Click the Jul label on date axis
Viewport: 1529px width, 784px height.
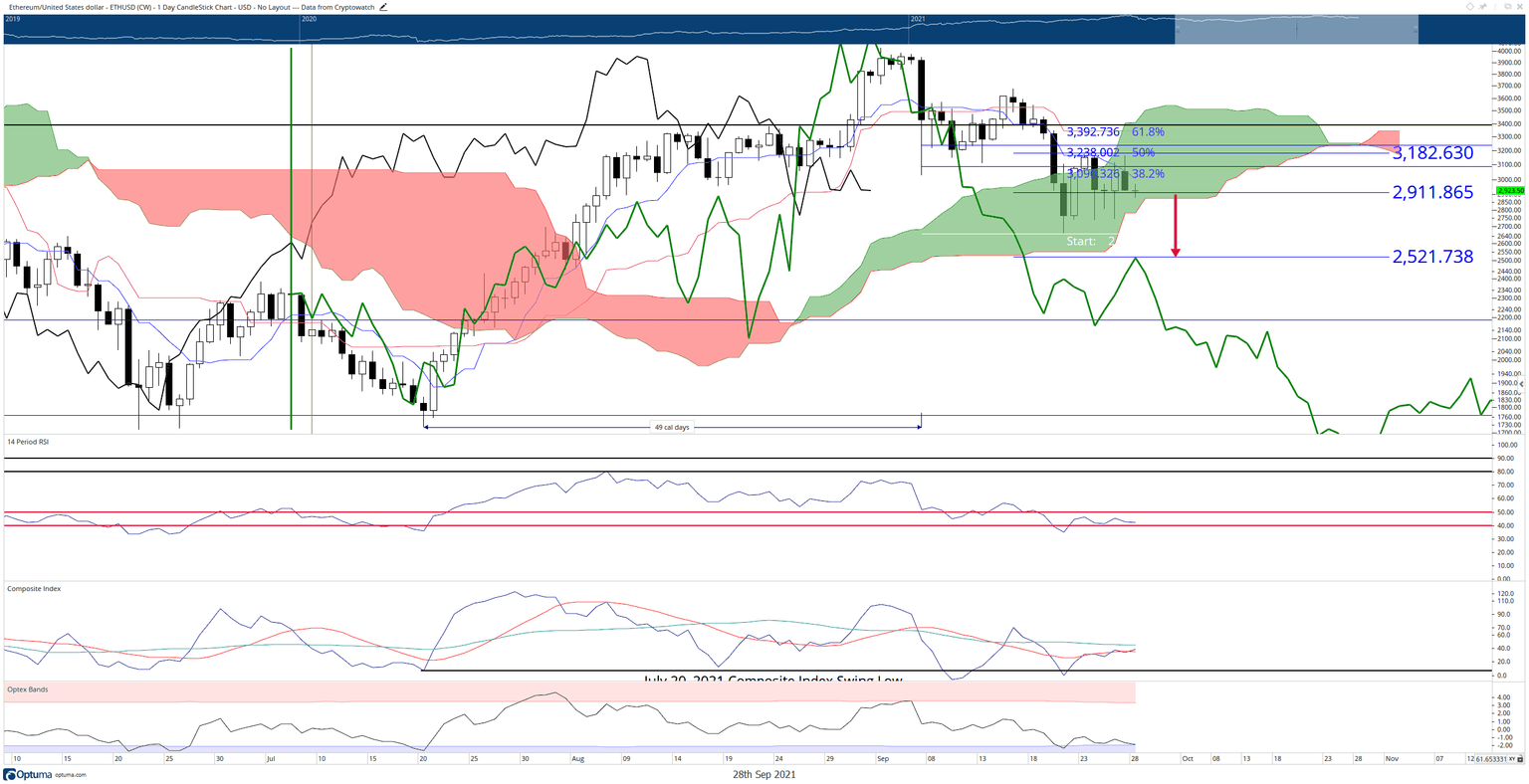coord(271,758)
